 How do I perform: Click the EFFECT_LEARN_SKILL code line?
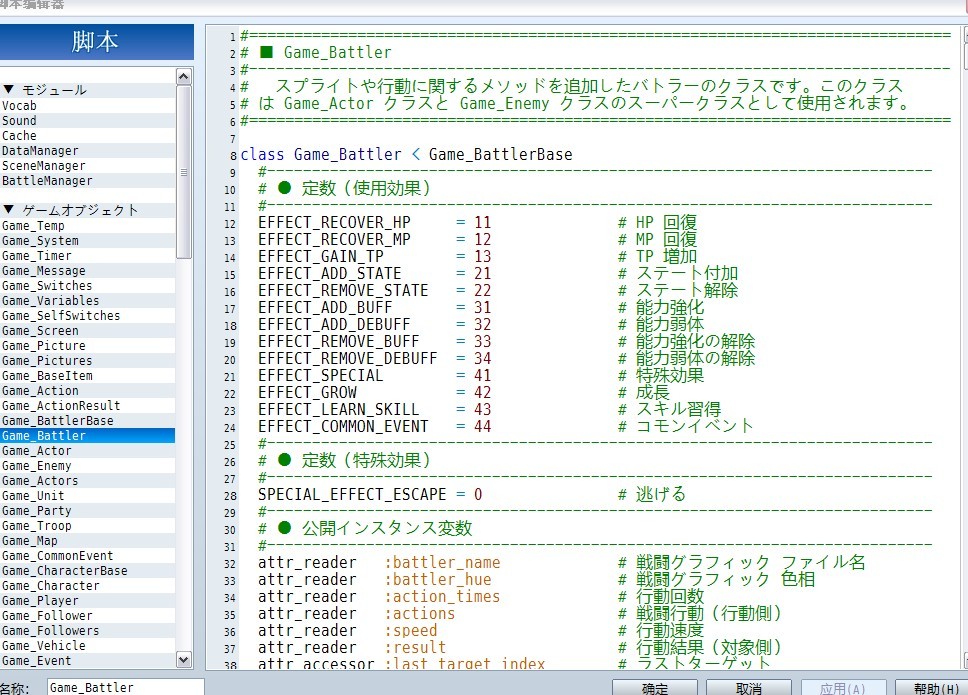(490, 409)
